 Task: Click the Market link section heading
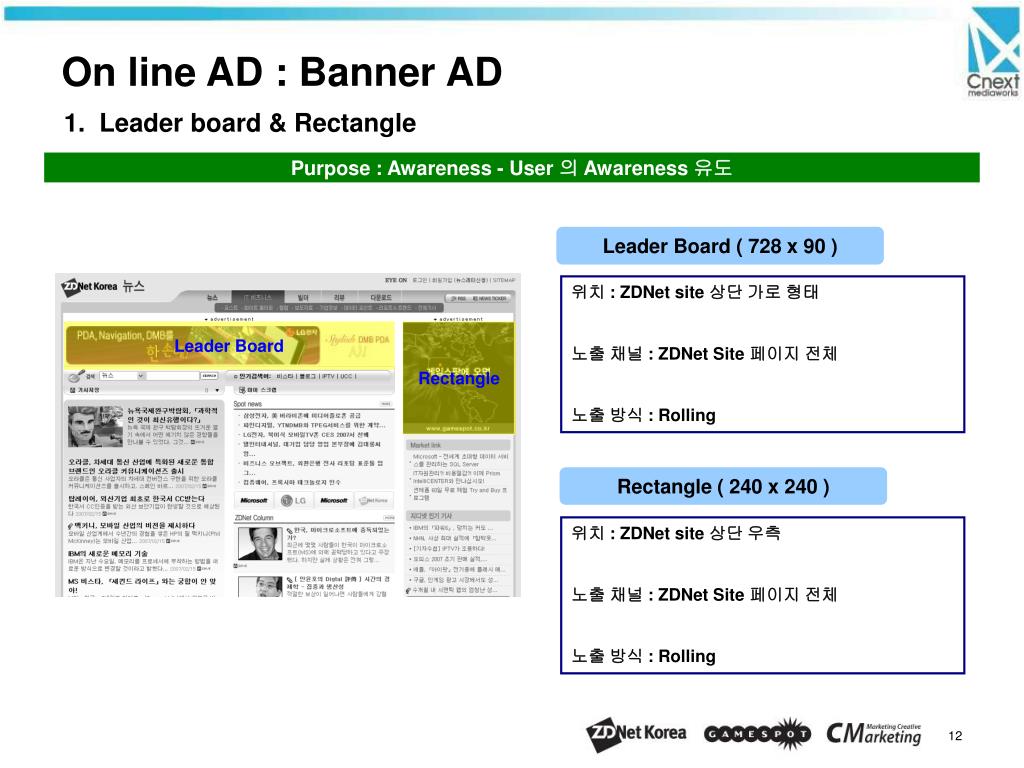(425, 445)
